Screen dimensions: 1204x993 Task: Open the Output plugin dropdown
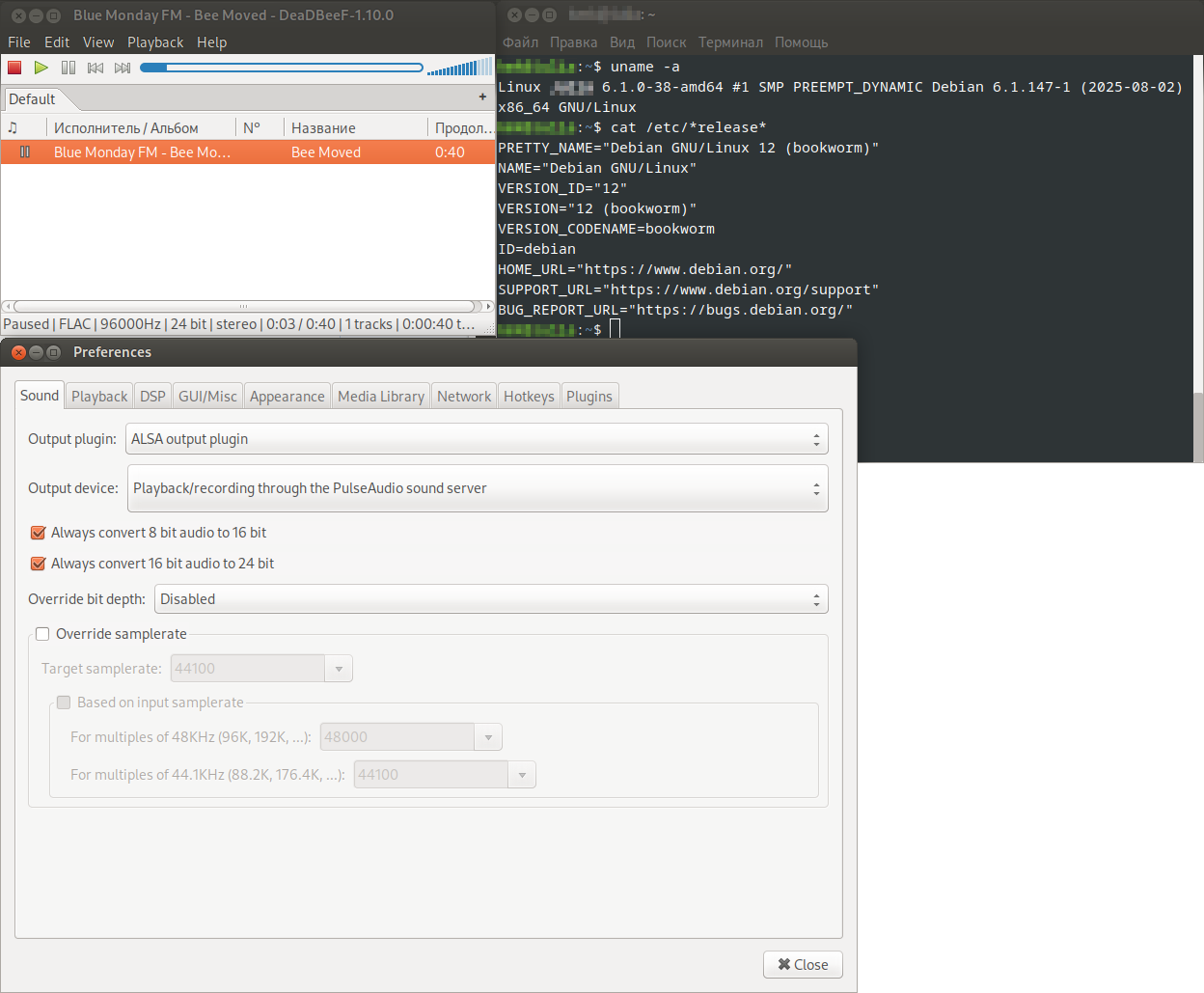pos(477,439)
